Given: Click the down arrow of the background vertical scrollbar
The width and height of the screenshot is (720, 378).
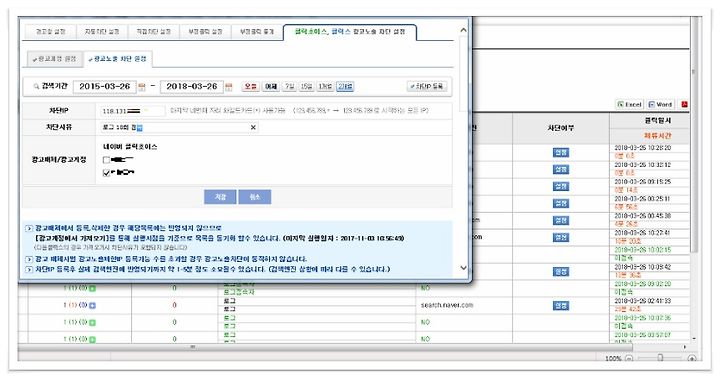Looking at the screenshot, I should pyautogui.click(x=694, y=339).
